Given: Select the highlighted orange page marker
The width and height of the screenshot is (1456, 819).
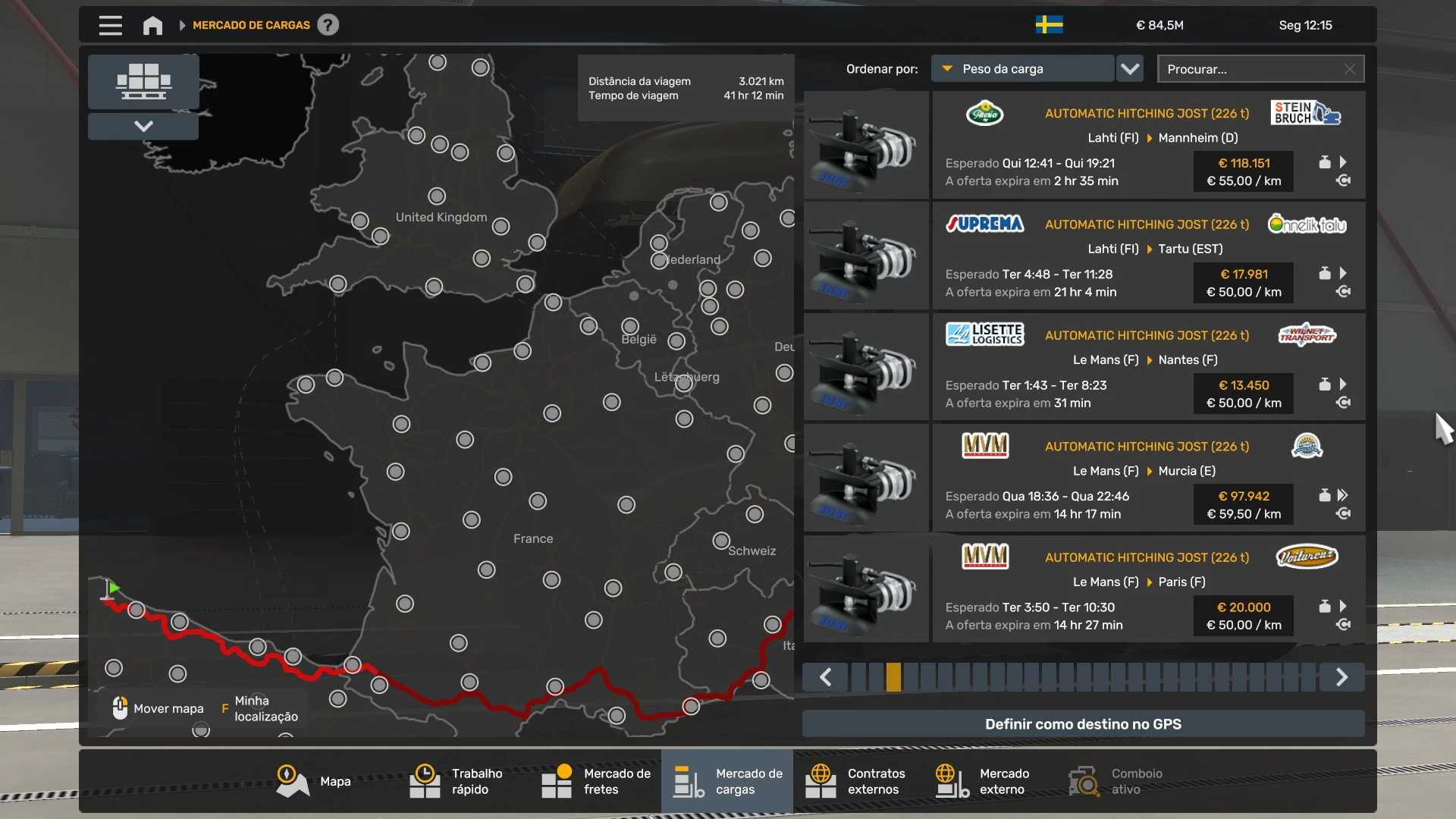Looking at the screenshot, I should (893, 677).
